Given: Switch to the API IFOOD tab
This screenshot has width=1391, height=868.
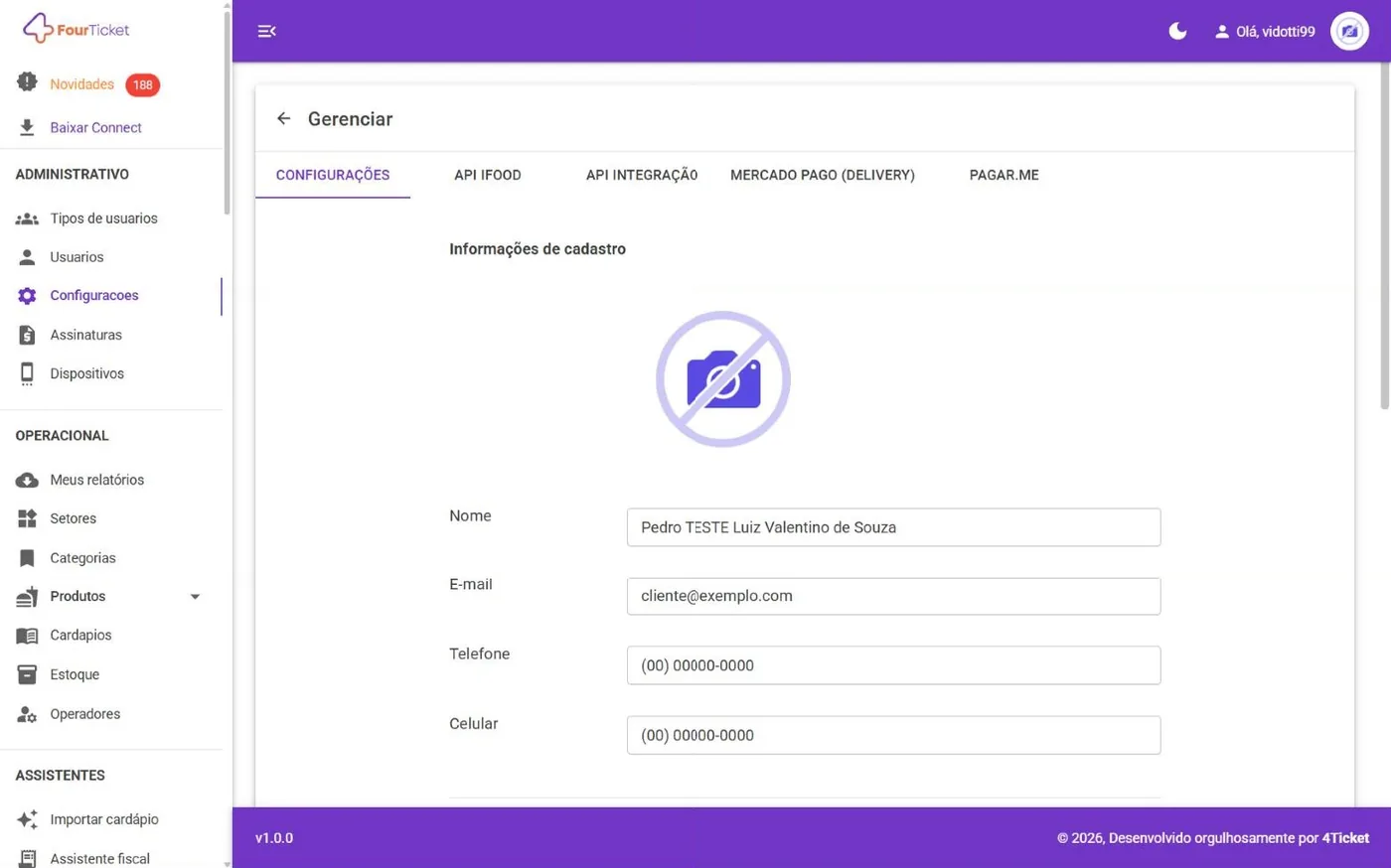Looking at the screenshot, I should pos(488,175).
